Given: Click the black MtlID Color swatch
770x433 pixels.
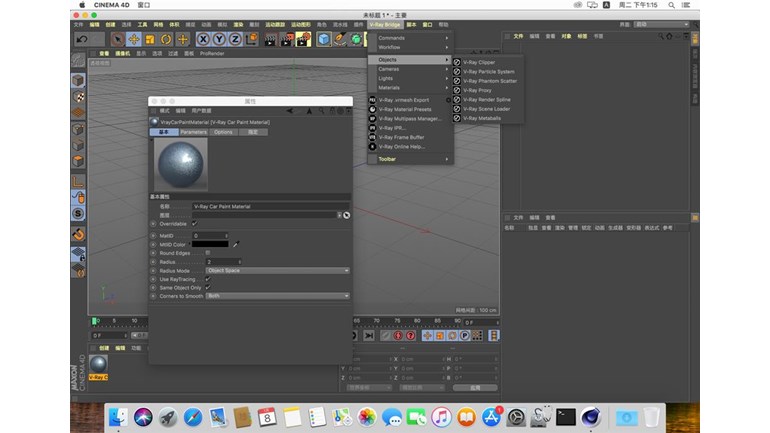Looking at the screenshot, I should 209,243.
